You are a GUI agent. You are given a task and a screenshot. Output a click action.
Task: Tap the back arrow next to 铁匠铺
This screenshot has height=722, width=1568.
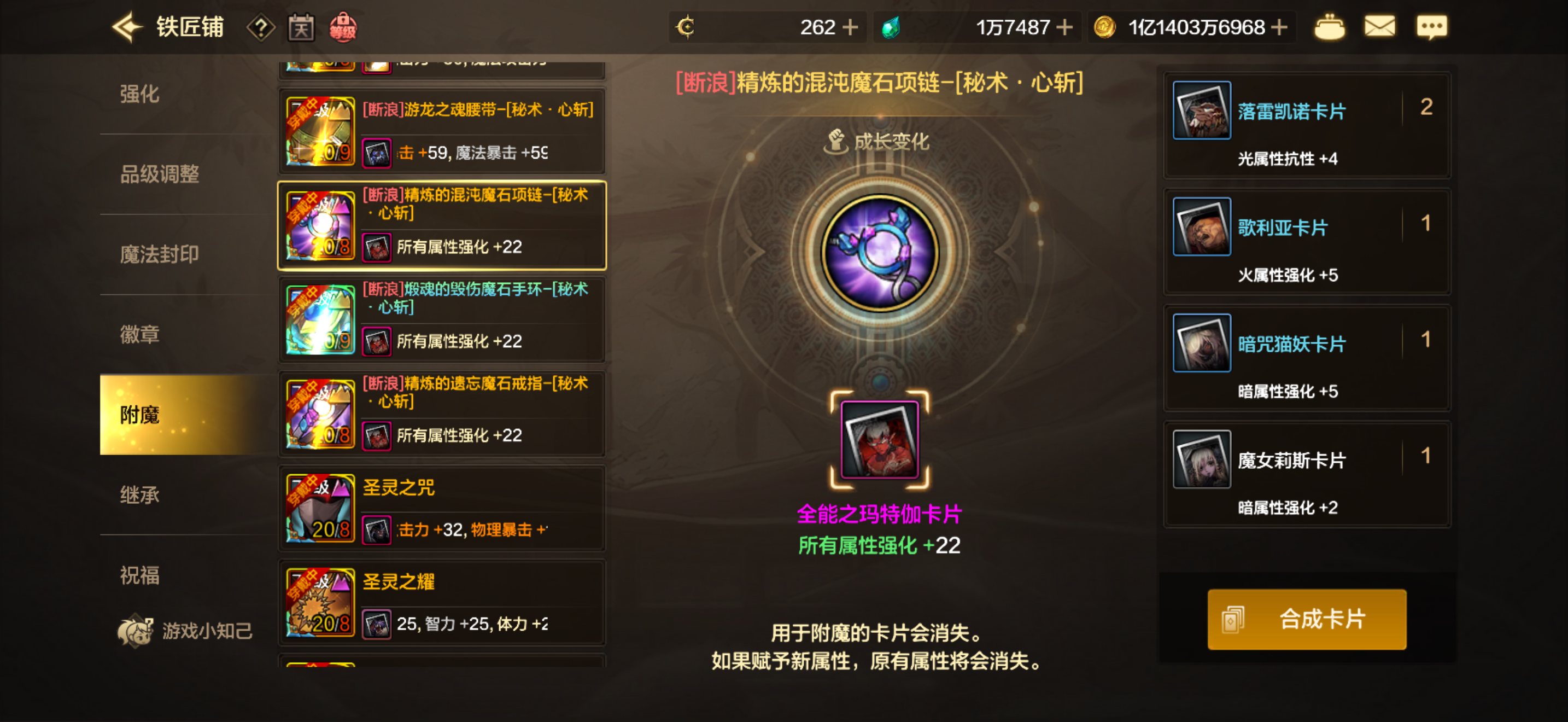coord(127,27)
